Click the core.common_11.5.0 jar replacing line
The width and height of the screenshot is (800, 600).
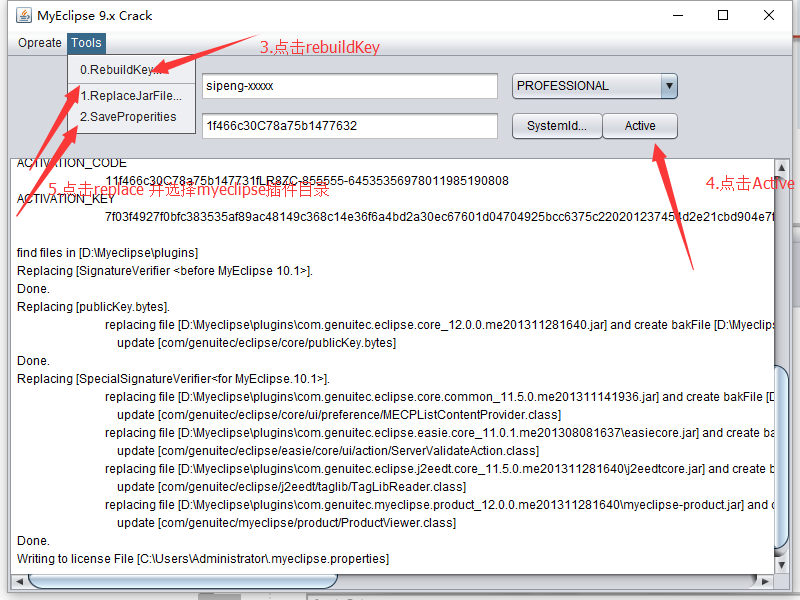[439, 397]
